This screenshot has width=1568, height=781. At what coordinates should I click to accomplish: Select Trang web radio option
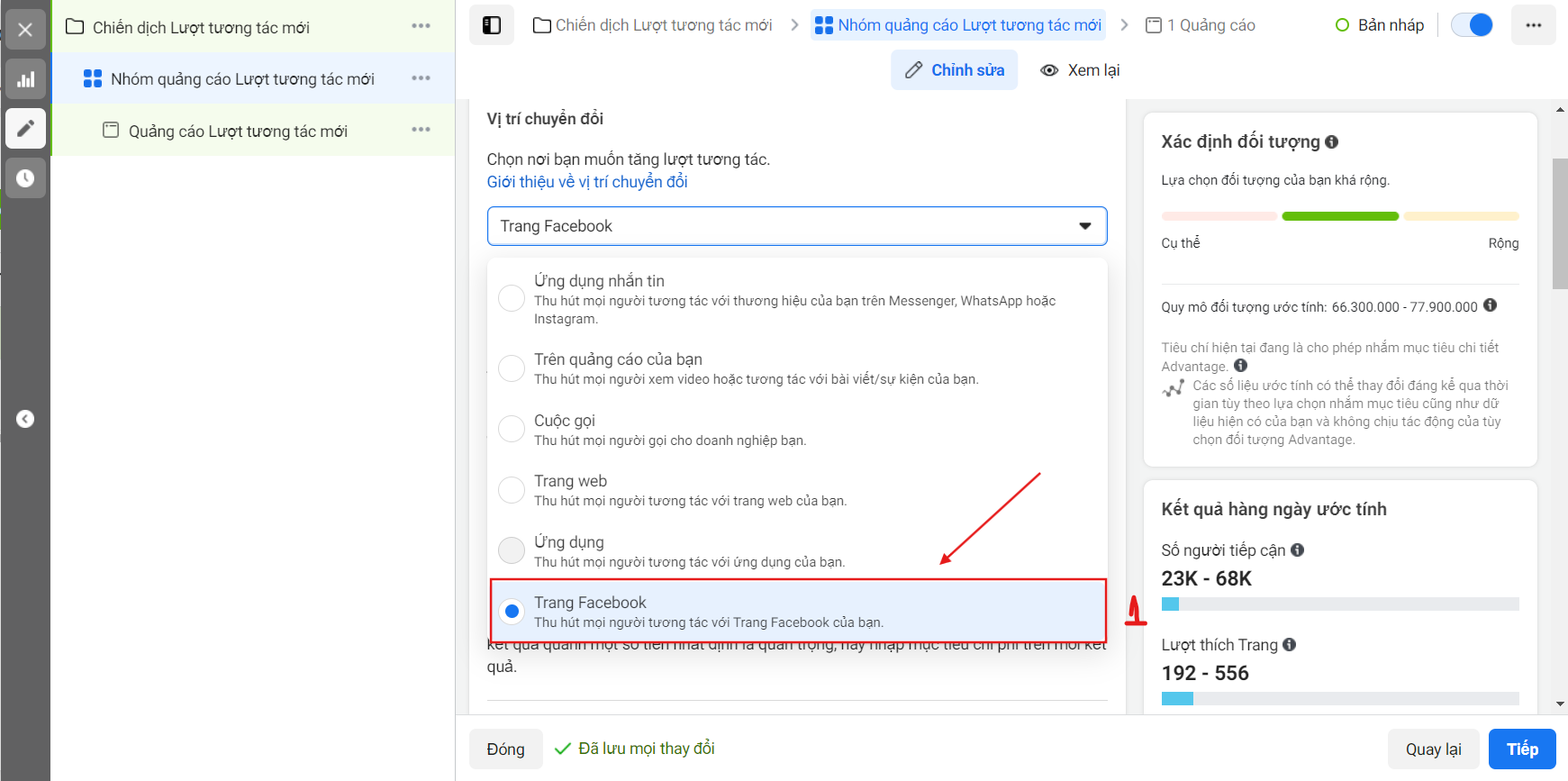coord(512,489)
